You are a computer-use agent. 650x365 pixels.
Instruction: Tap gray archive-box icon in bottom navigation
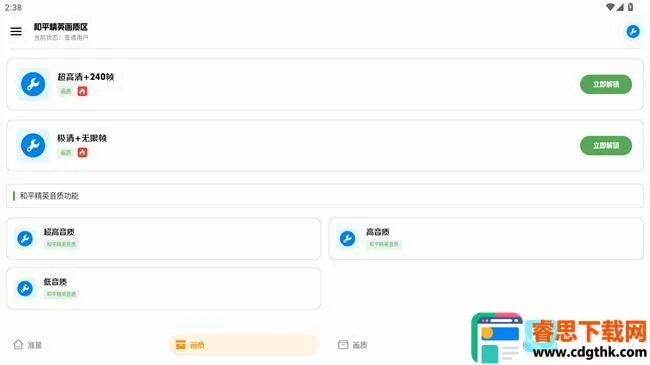click(x=343, y=345)
